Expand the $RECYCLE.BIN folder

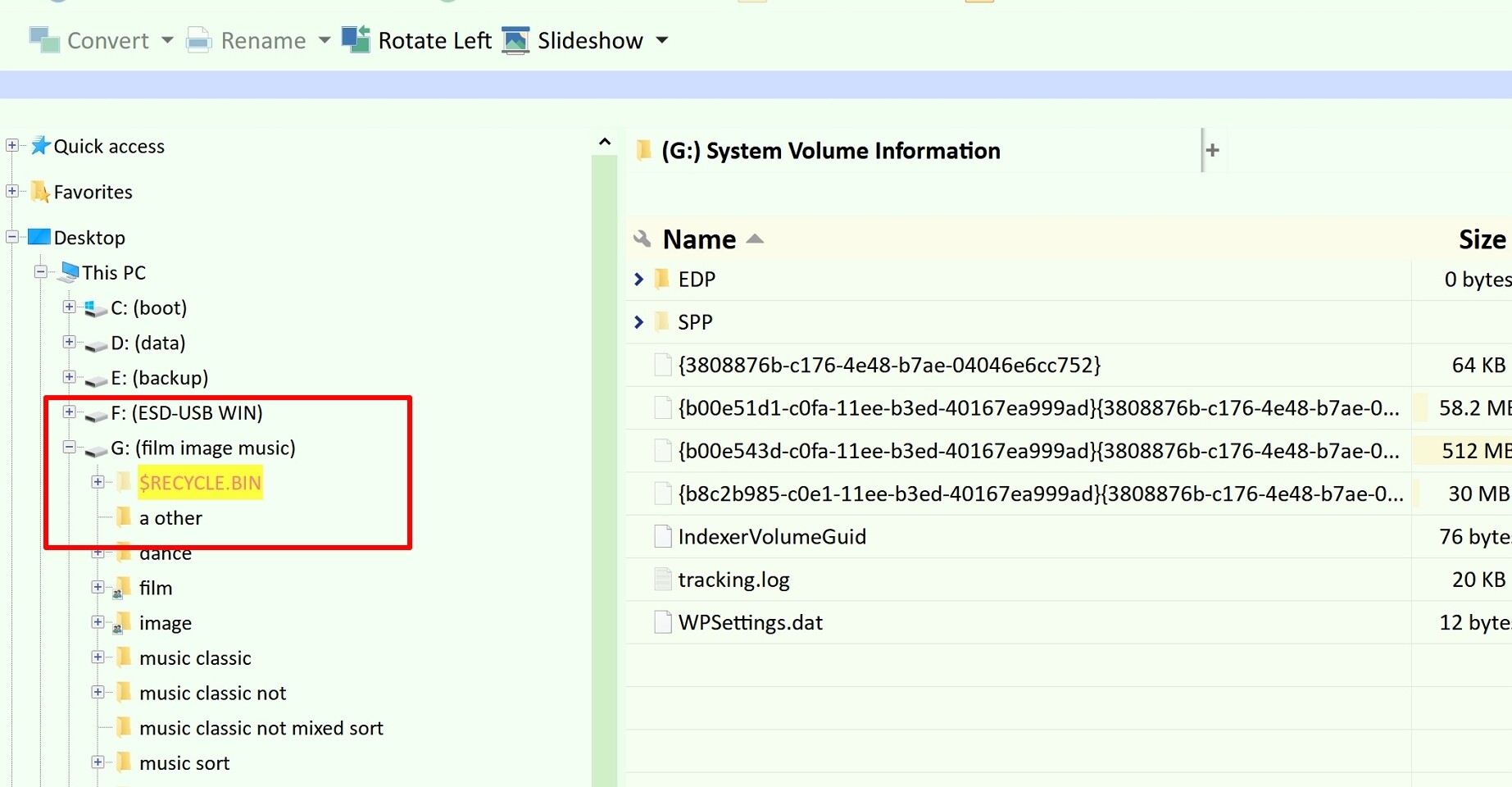(x=98, y=481)
